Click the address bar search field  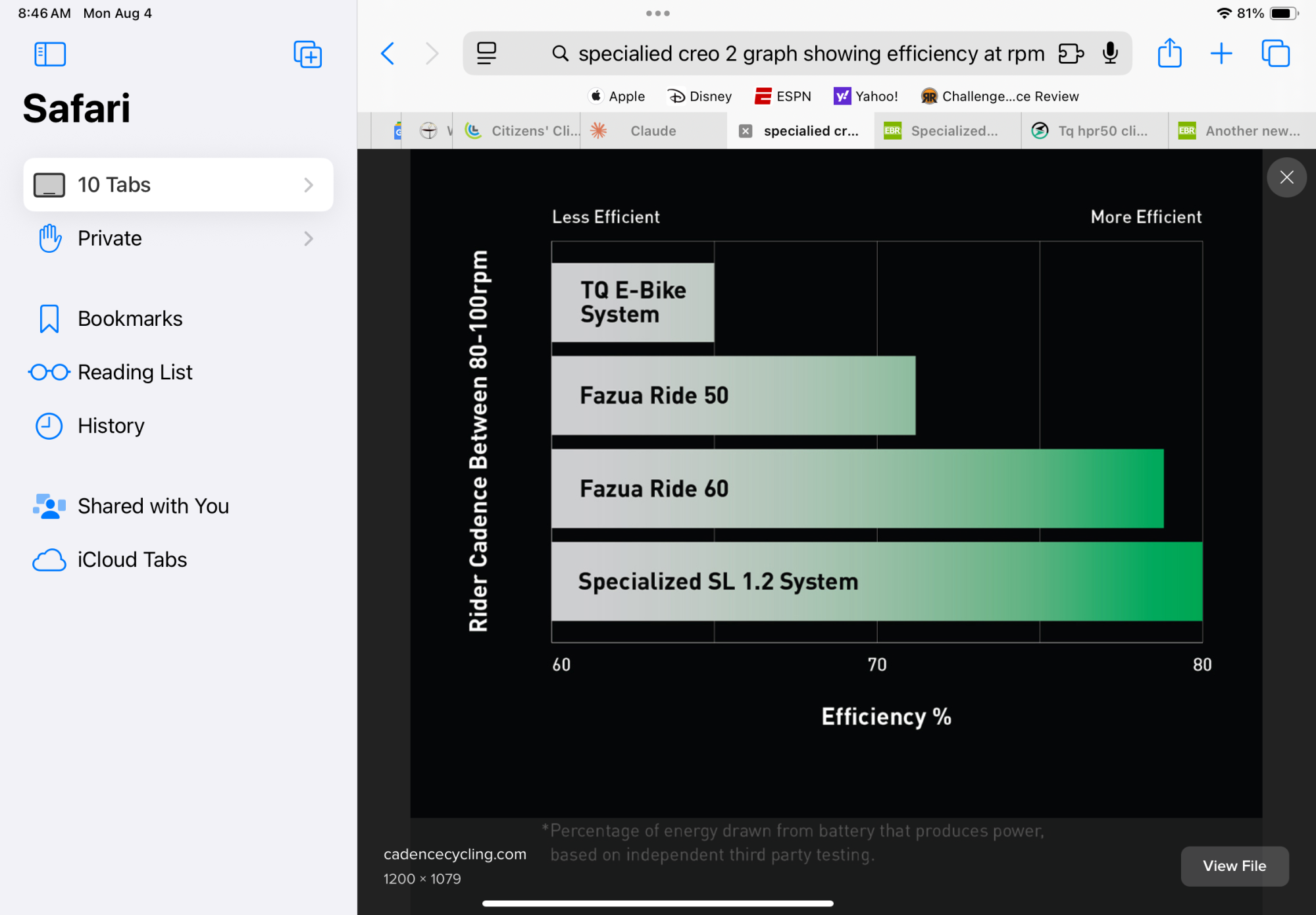(x=797, y=53)
